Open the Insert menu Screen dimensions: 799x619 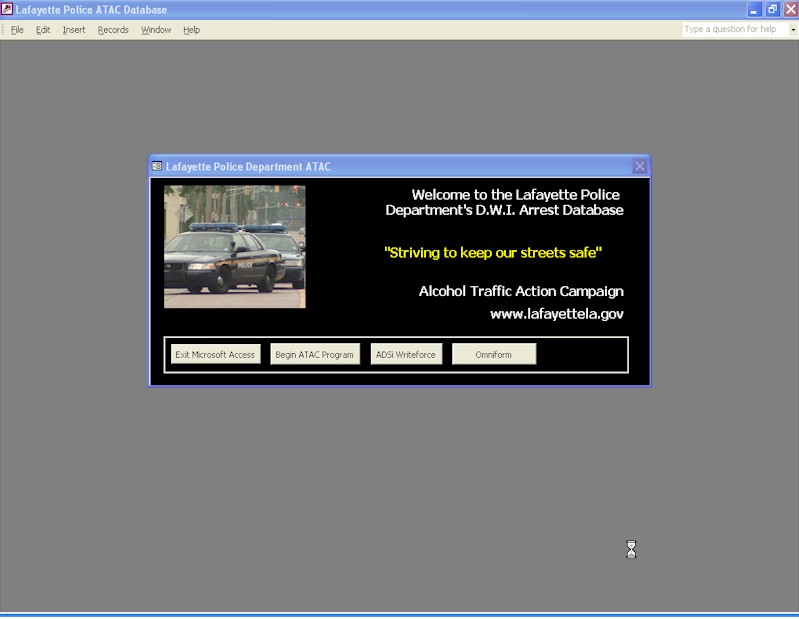74,30
